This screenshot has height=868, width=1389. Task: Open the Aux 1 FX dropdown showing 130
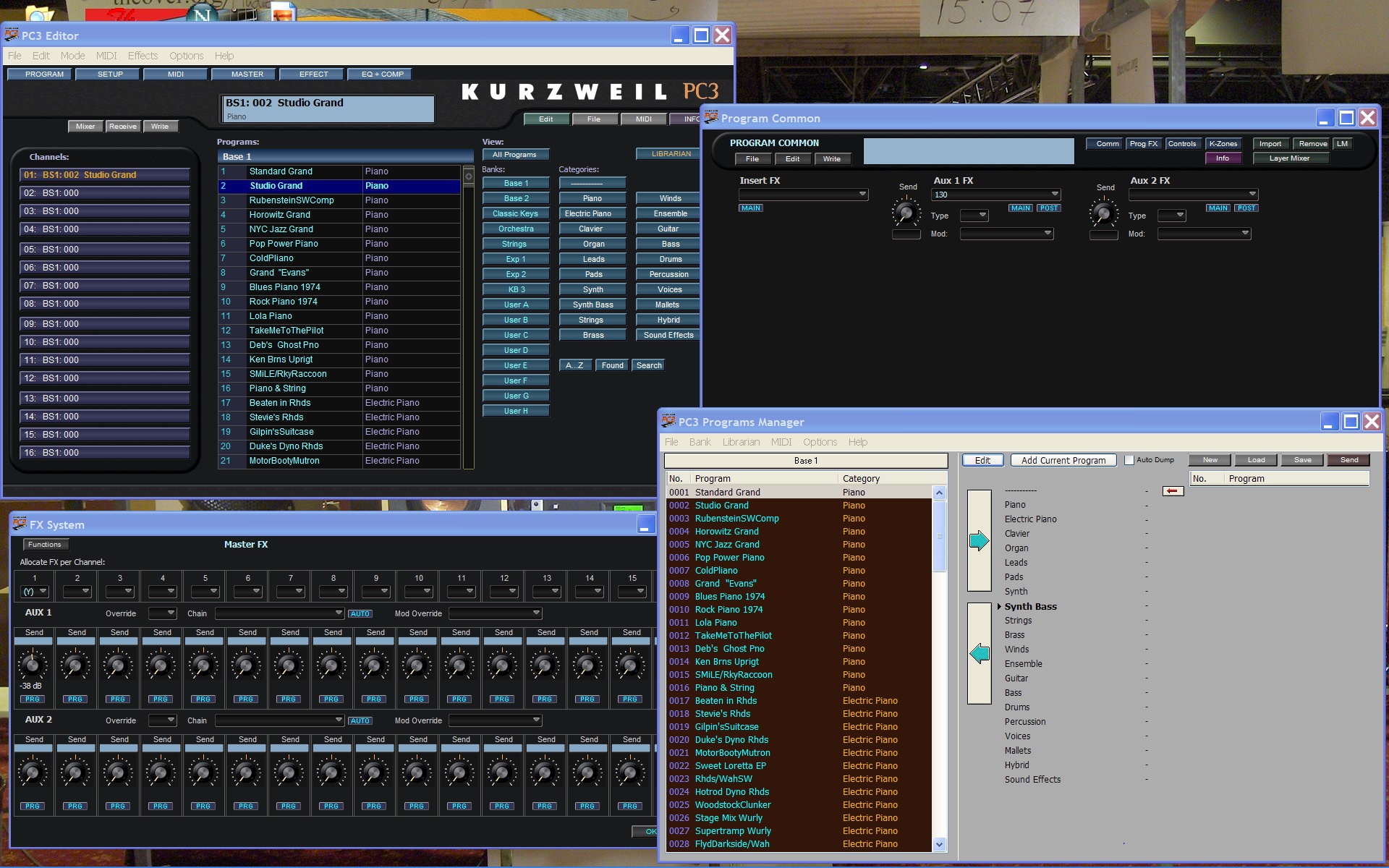996,195
